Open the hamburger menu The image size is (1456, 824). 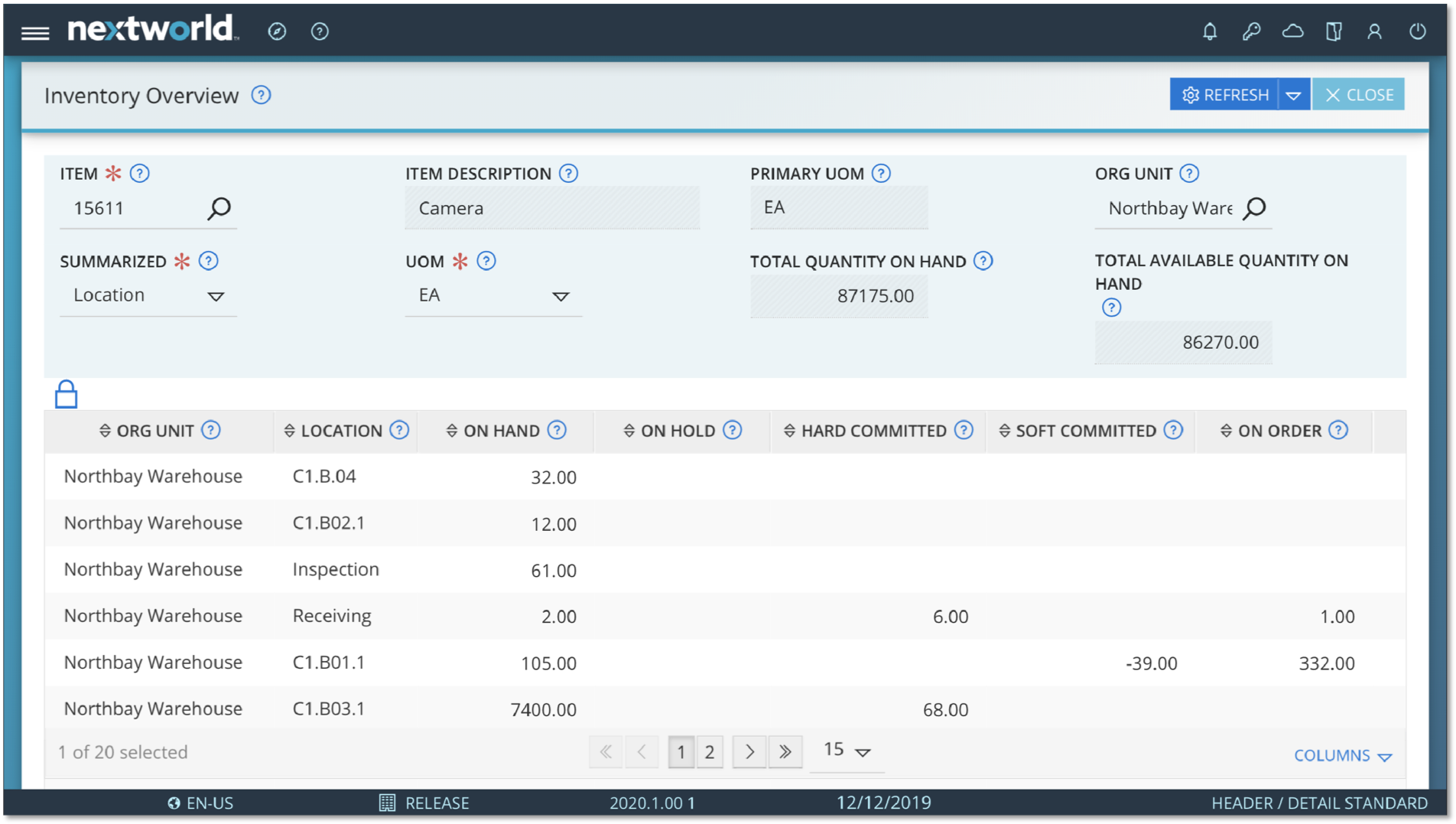point(35,31)
